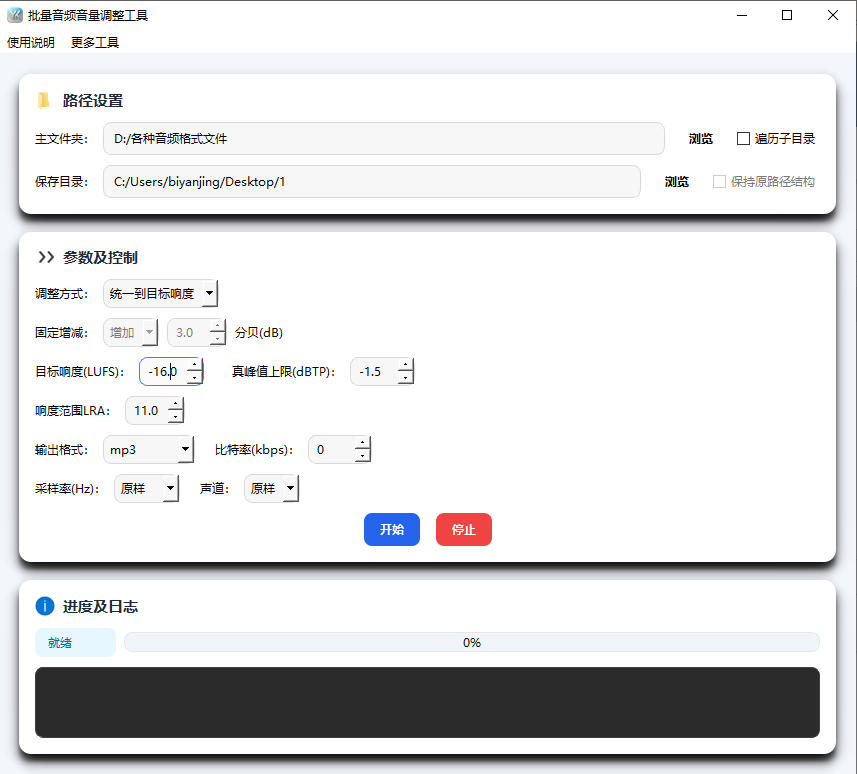Click the blue info icon beside 进度及日志
The width and height of the screenshot is (857, 774).
click(x=44, y=606)
